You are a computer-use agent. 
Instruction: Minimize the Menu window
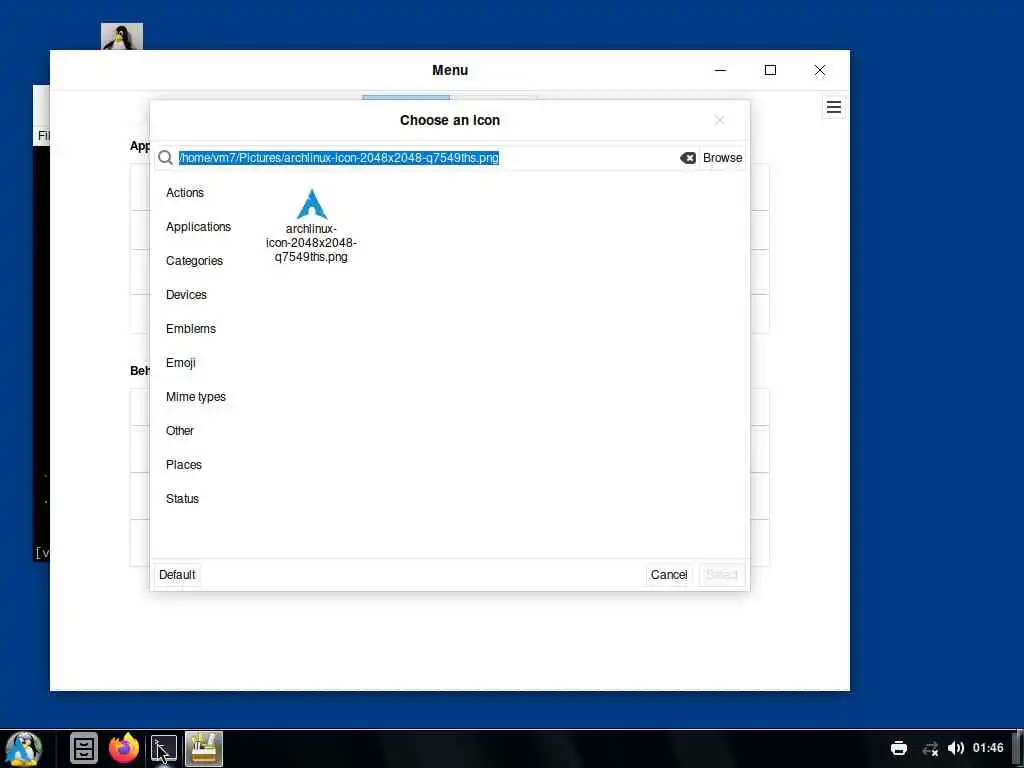point(720,70)
